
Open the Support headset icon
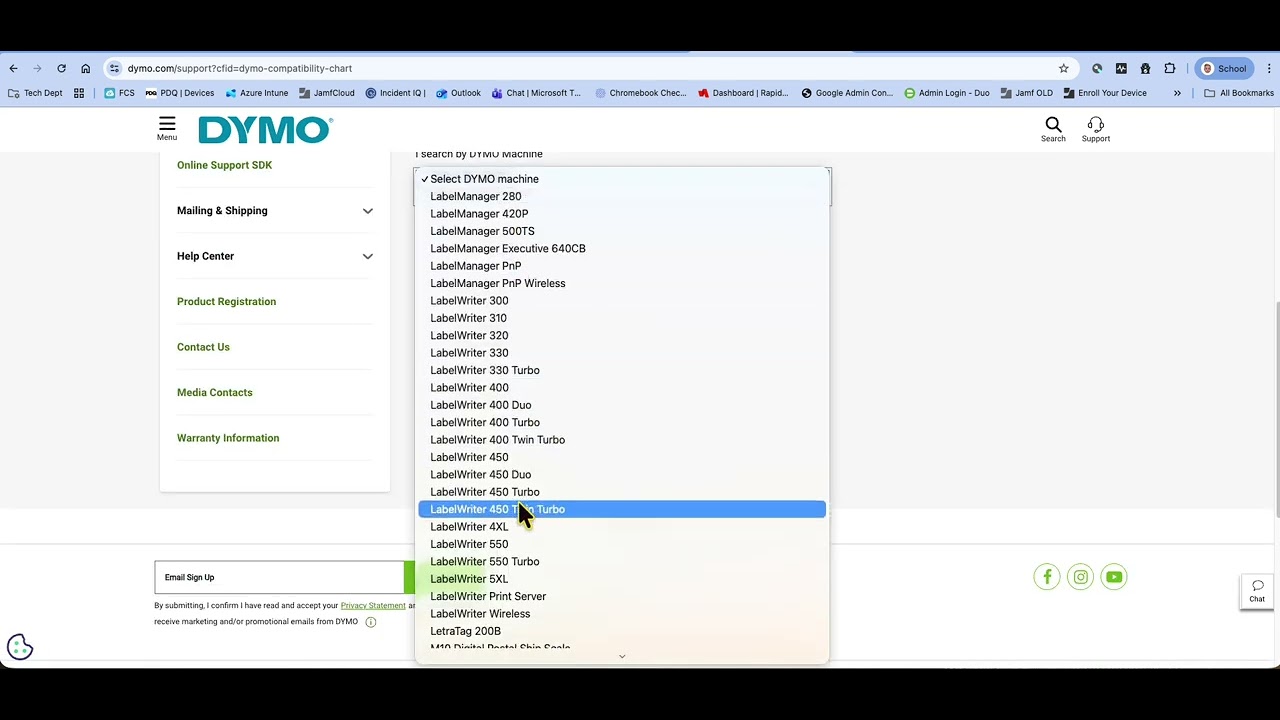pos(1096,129)
